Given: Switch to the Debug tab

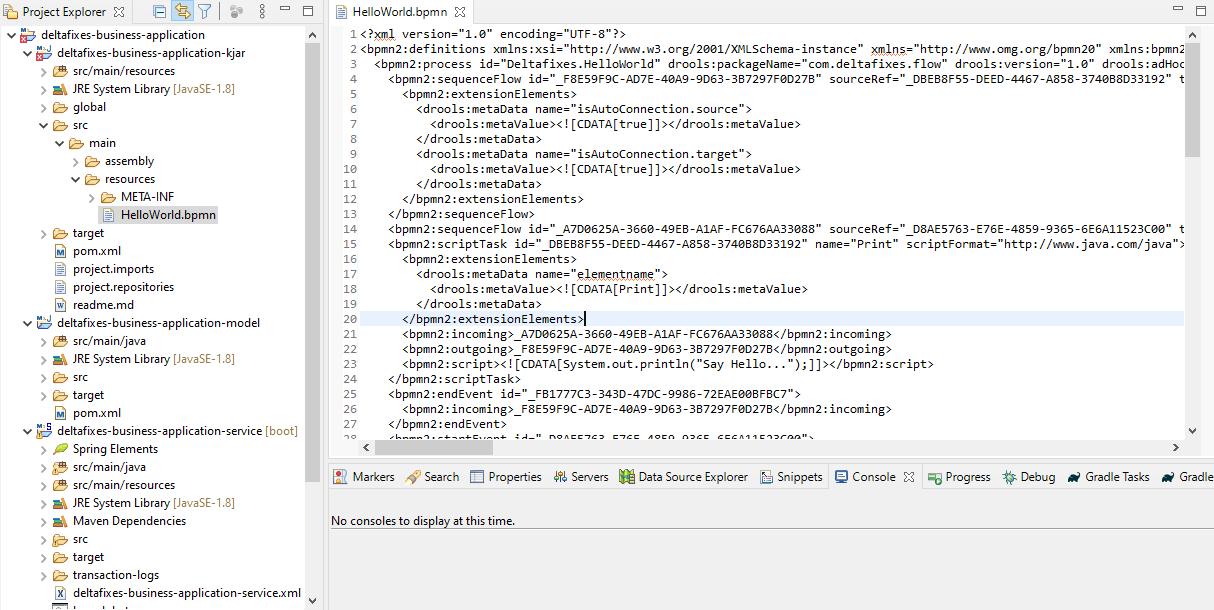Looking at the screenshot, I should click(x=1029, y=477).
